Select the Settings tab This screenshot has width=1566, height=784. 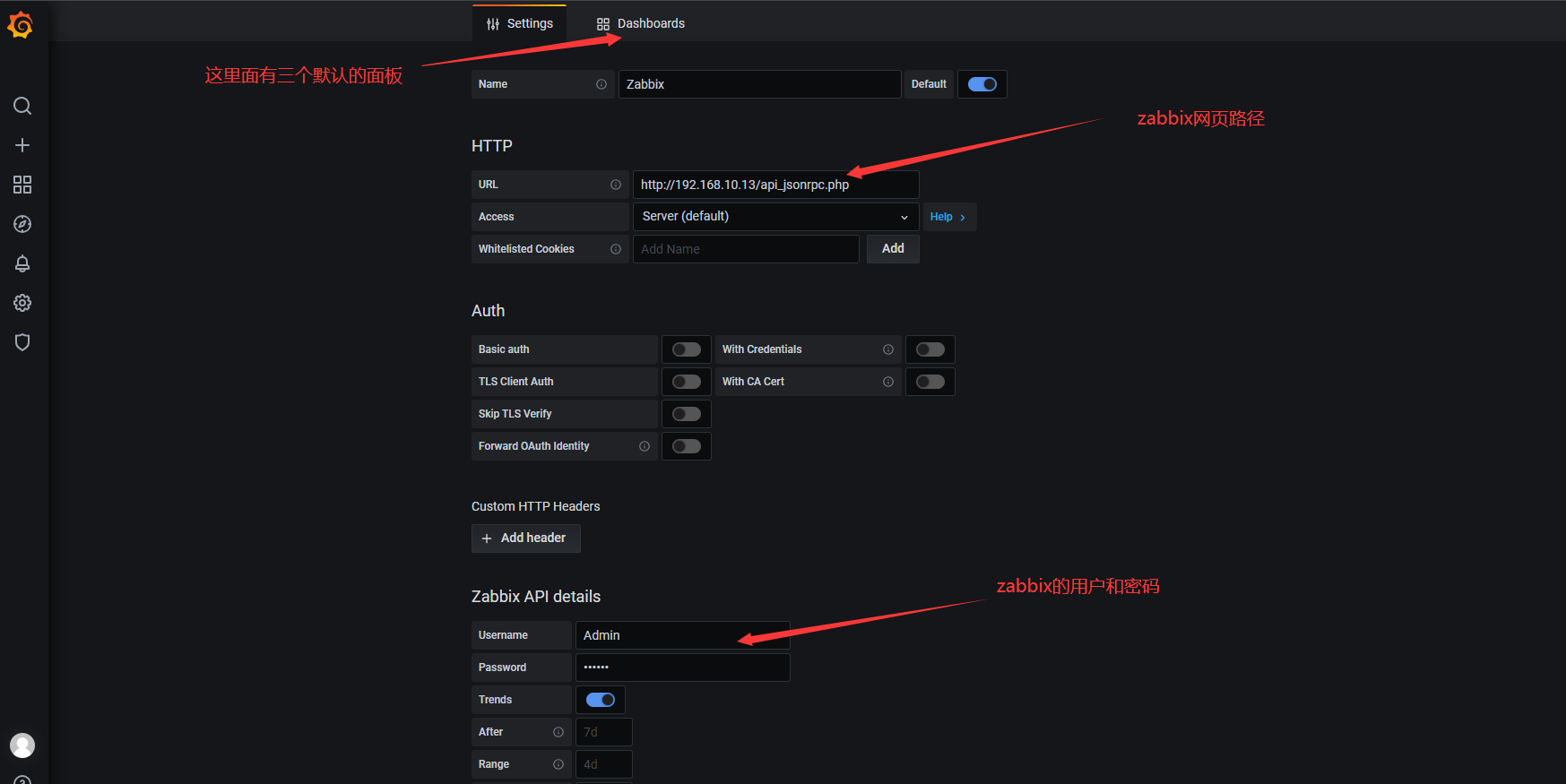(x=520, y=23)
